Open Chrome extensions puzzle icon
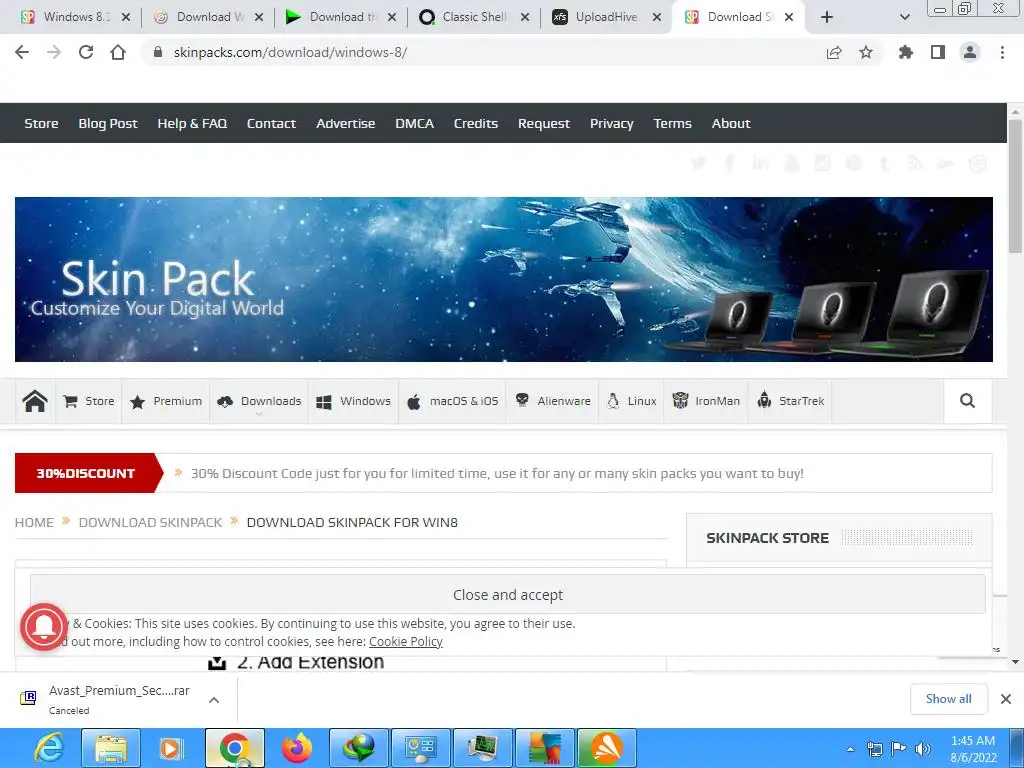The height and width of the screenshot is (768, 1024). 906,52
